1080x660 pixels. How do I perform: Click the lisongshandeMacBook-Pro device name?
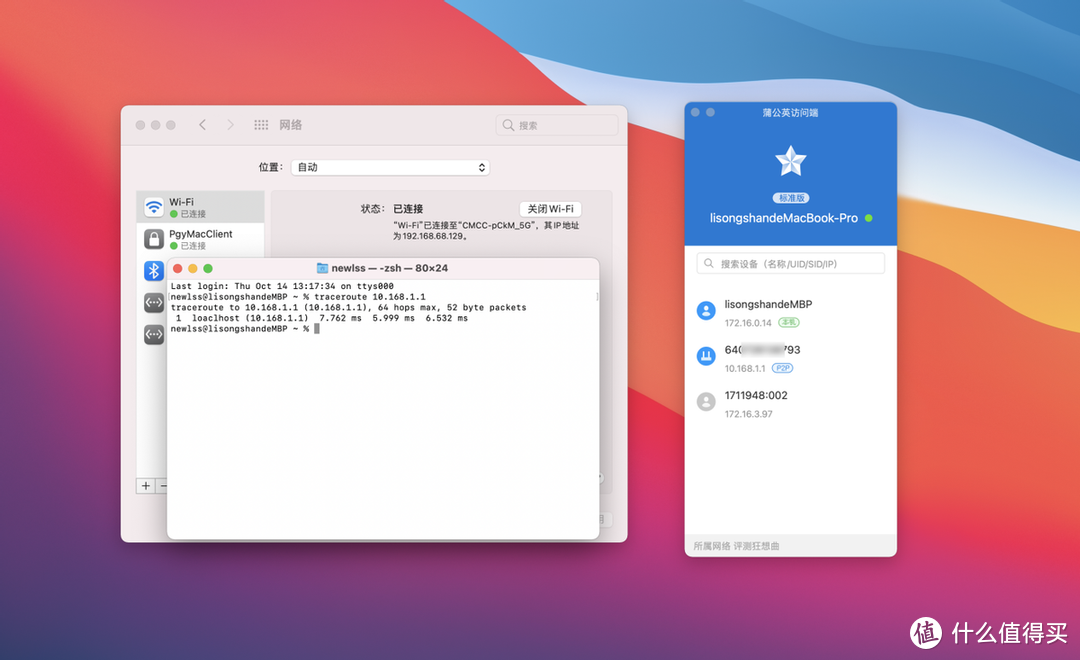[x=784, y=218]
